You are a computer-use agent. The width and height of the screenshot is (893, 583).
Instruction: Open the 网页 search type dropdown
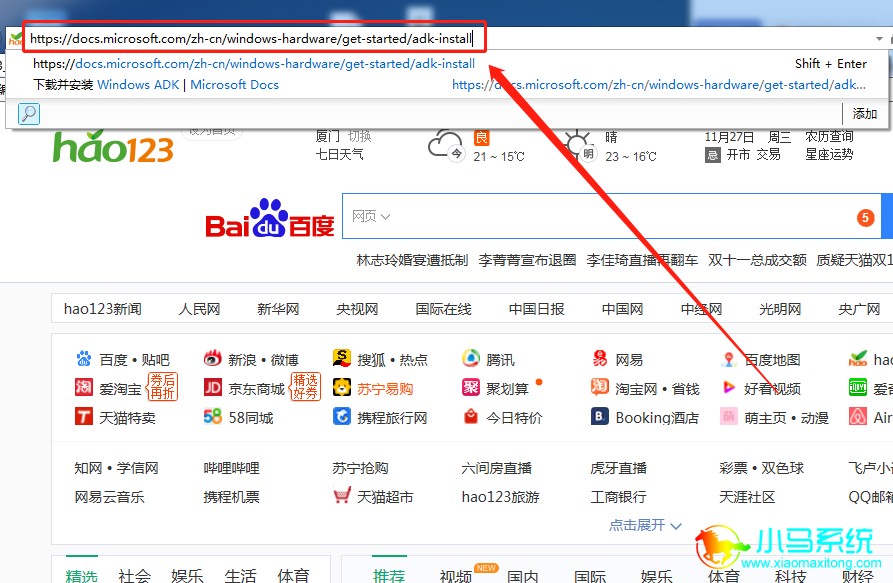371,216
